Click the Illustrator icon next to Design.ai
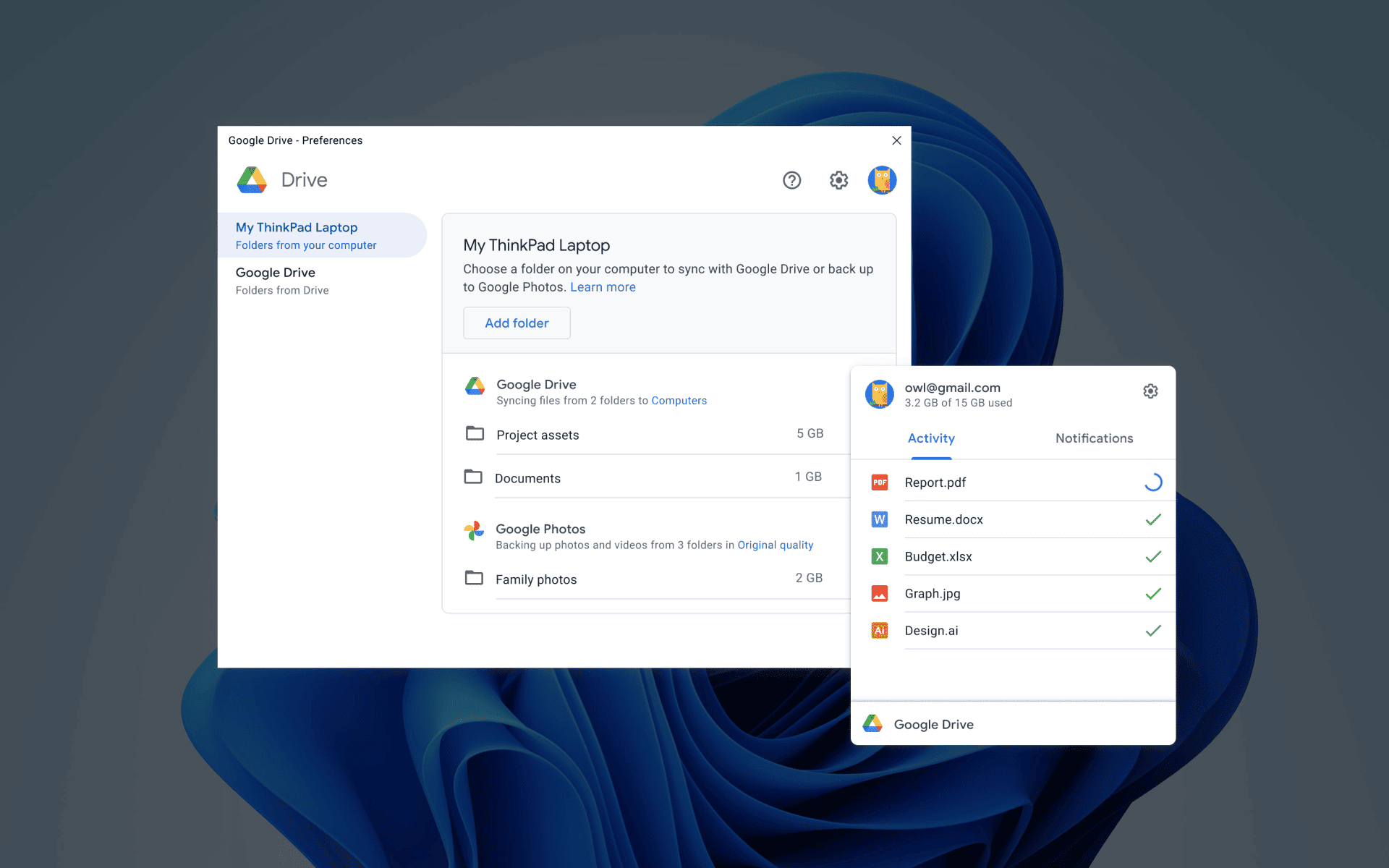 point(880,631)
